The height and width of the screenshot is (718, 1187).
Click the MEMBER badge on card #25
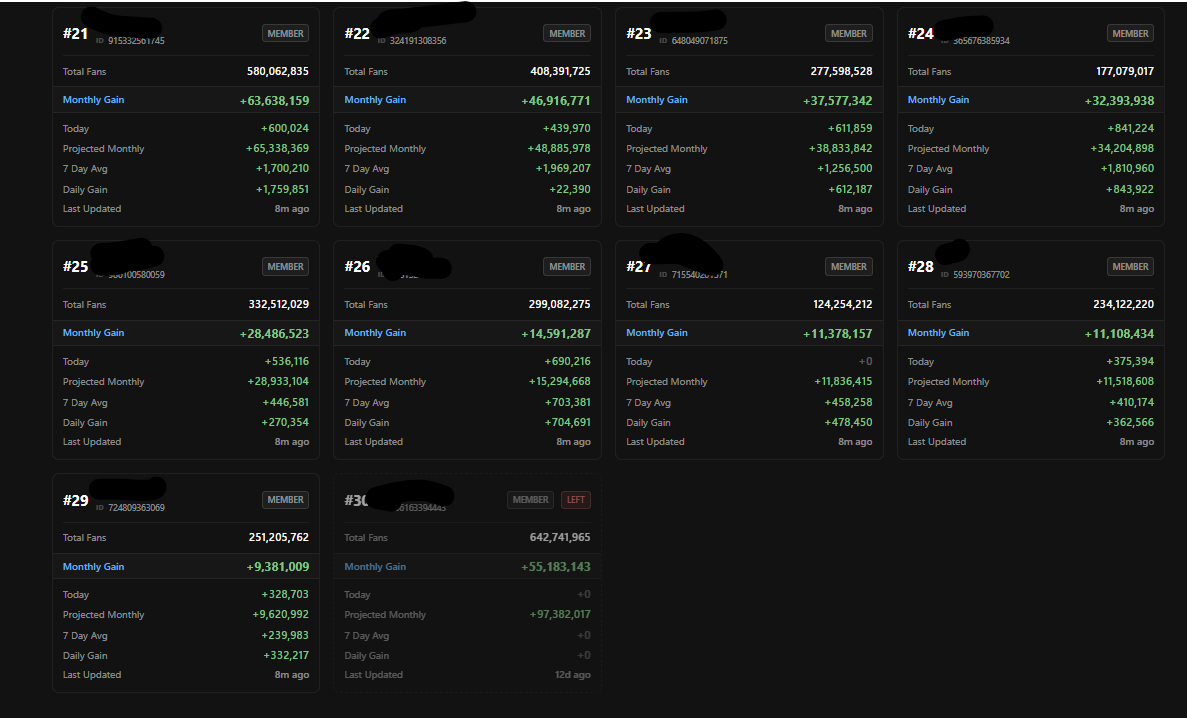click(285, 267)
